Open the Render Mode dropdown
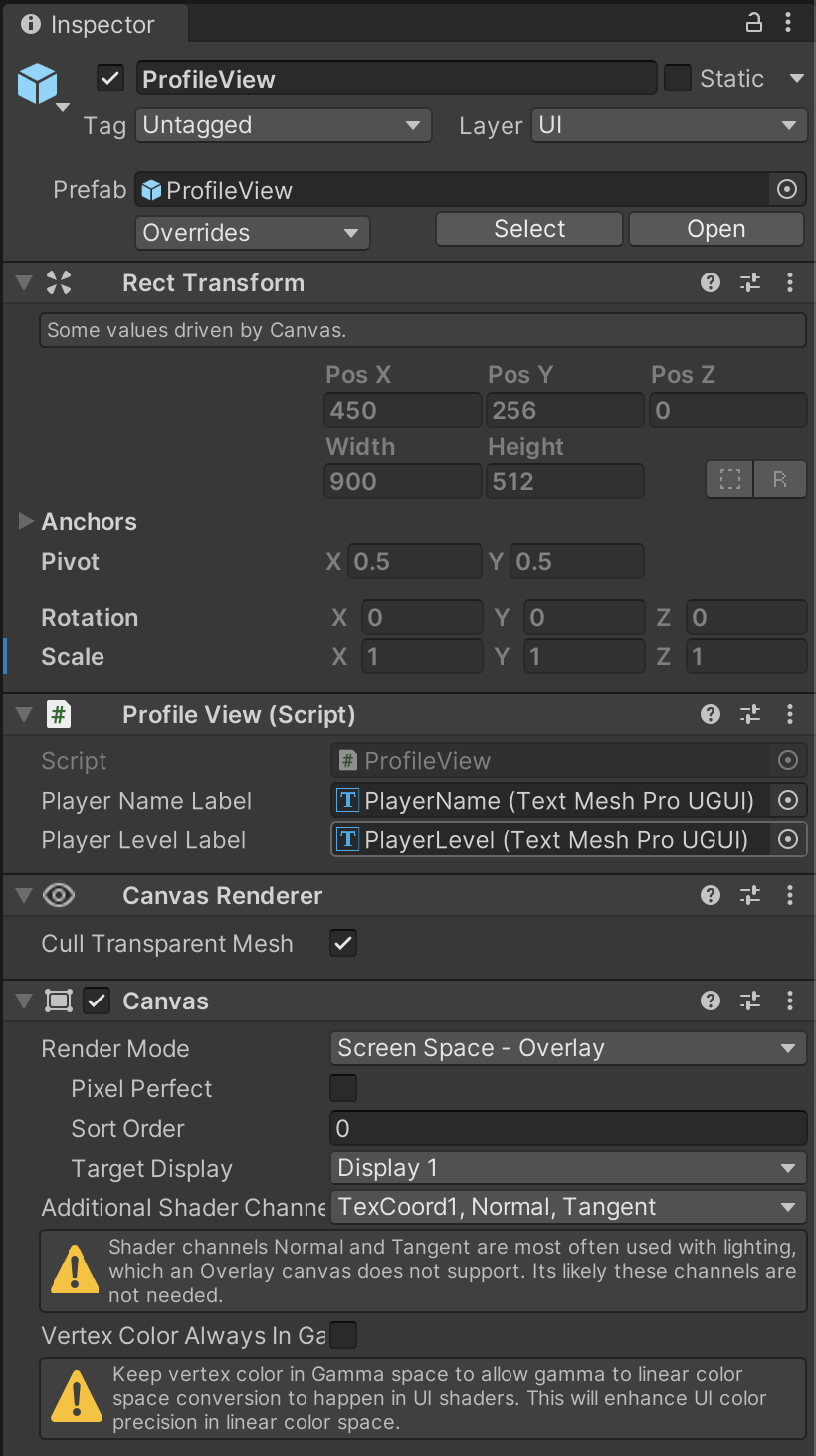This screenshot has width=816, height=1456. tap(568, 1048)
